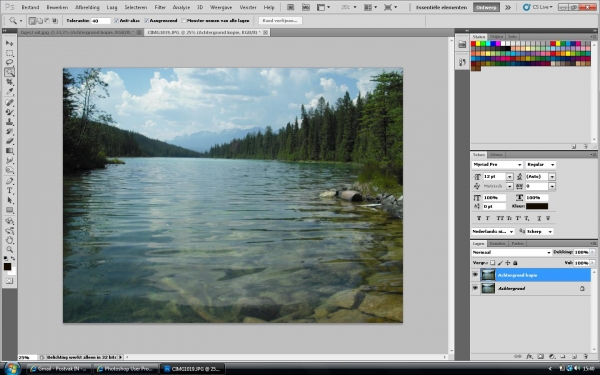Image resolution: width=600 pixels, height=375 pixels.
Task: Switch to the Stijlen tab
Action: pyautogui.click(x=496, y=37)
